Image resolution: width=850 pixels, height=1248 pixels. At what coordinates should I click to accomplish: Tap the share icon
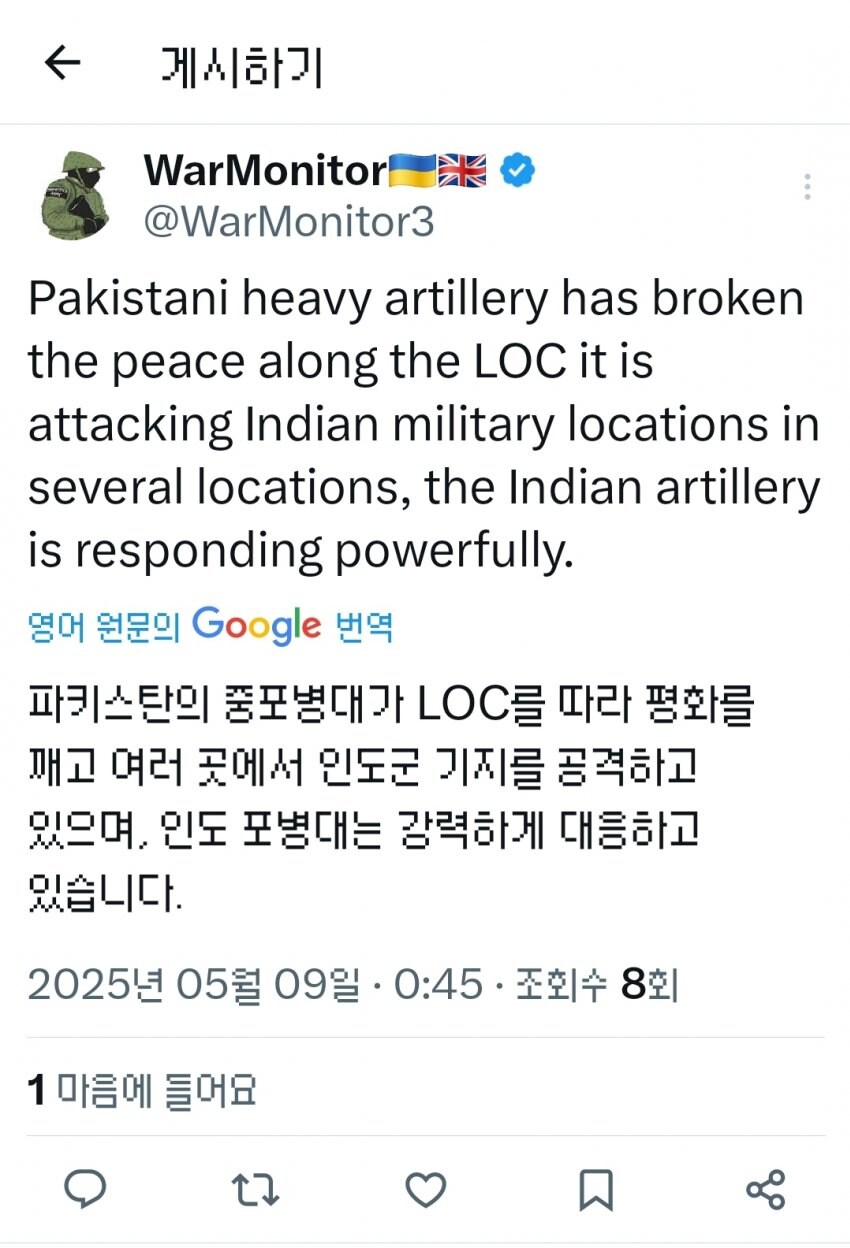[x=766, y=1190]
